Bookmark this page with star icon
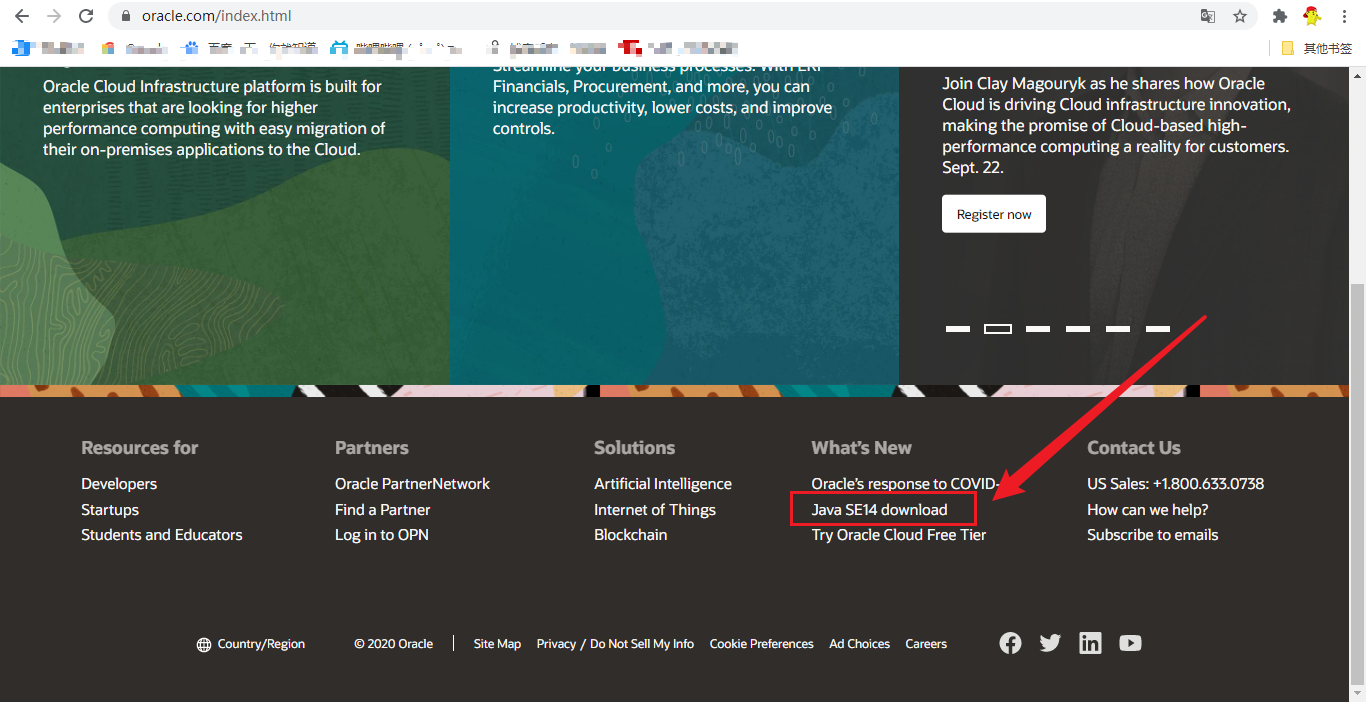Viewport: 1366px width, 702px height. [1240, 16]
